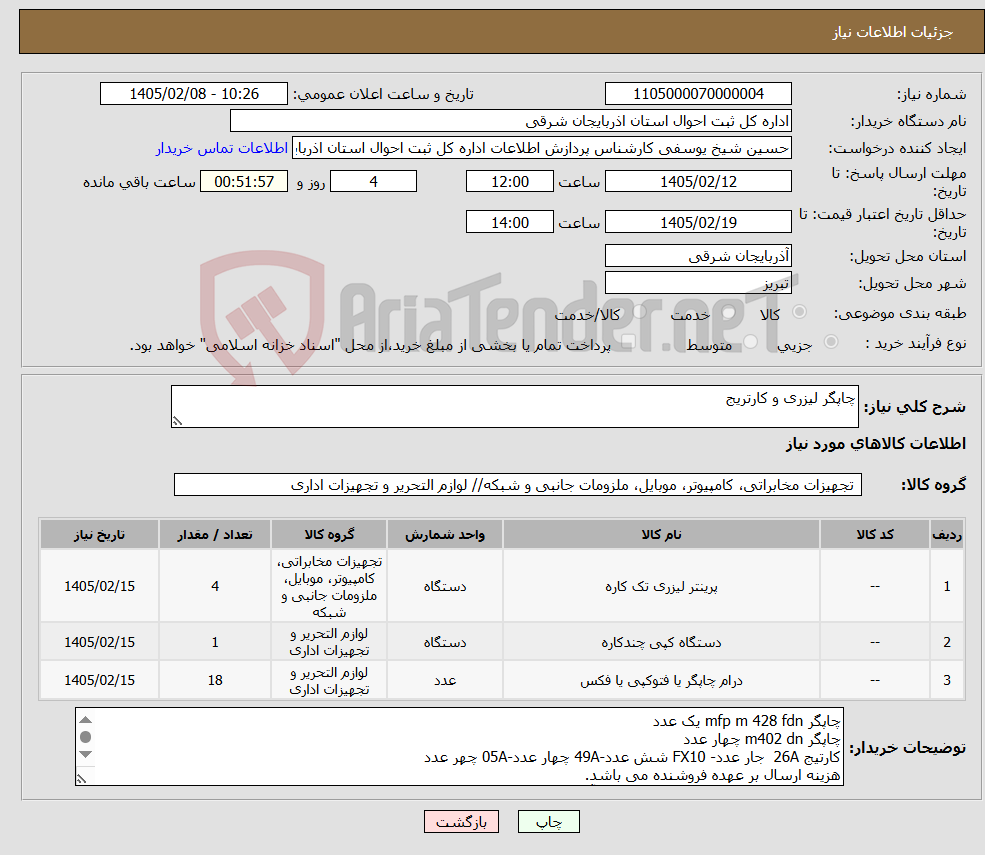The image size is (985, 855).
Task: Click the resize handle of description box
Action: click(x=177, y=422)
